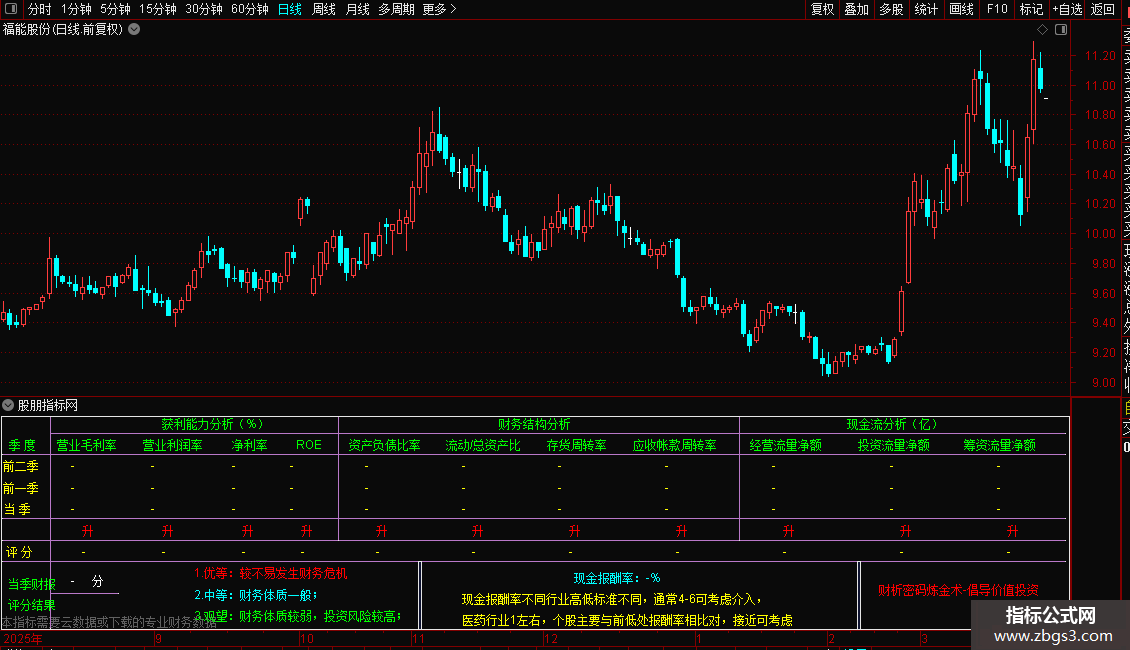Toggle the panel layout icon above chart
The image size is (1130, 650).
(x=1061, y=30)
